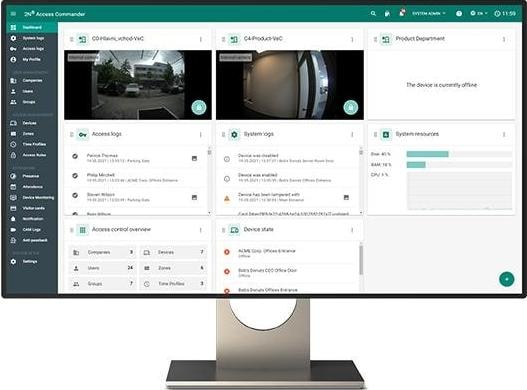Open Time Profiles sidebar clock icon
The width and height of the screenshot is (527, 390).
pos(13,144)
